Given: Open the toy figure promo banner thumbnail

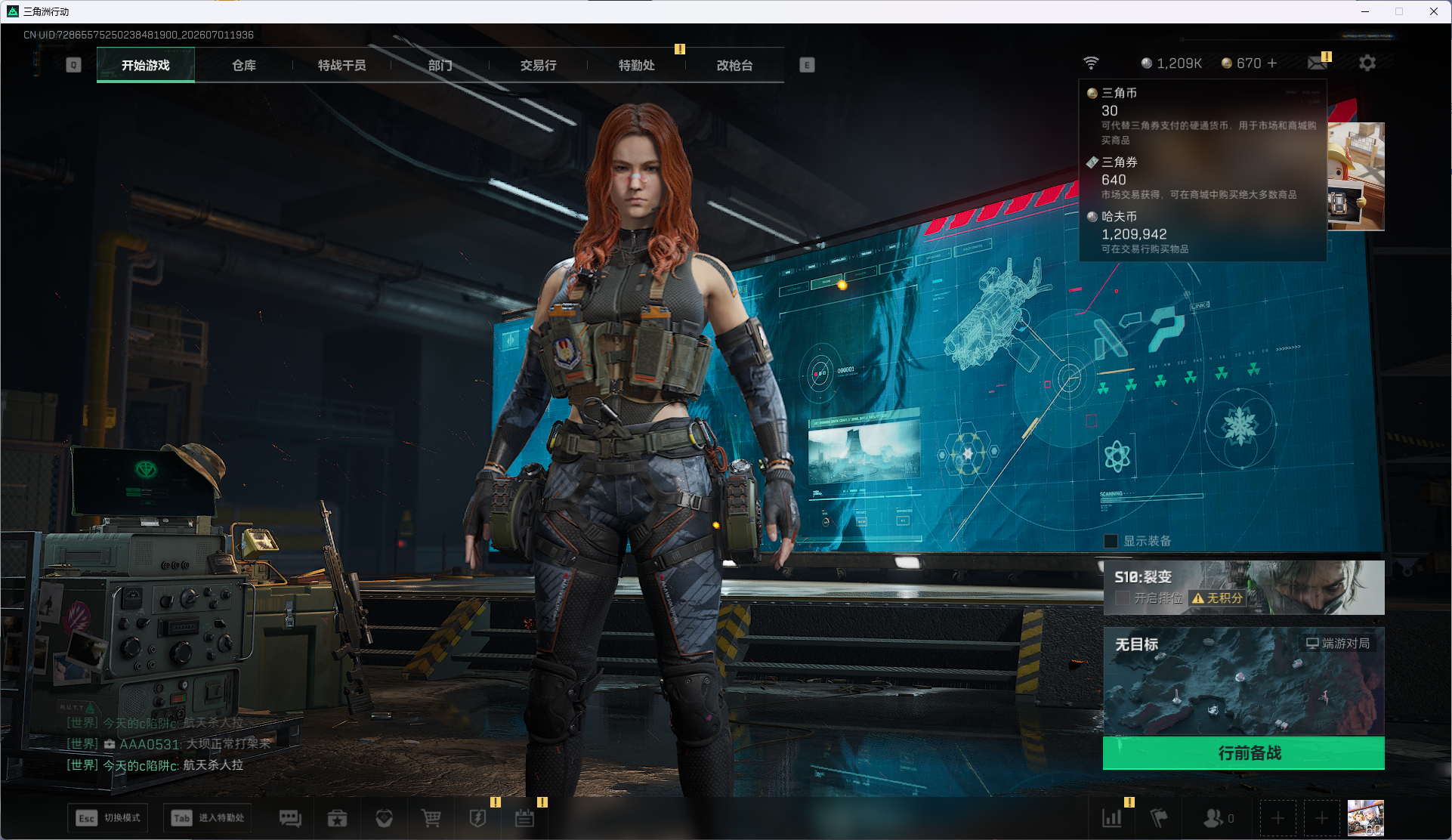Looking at the screenshot, I should [1356, 176].
